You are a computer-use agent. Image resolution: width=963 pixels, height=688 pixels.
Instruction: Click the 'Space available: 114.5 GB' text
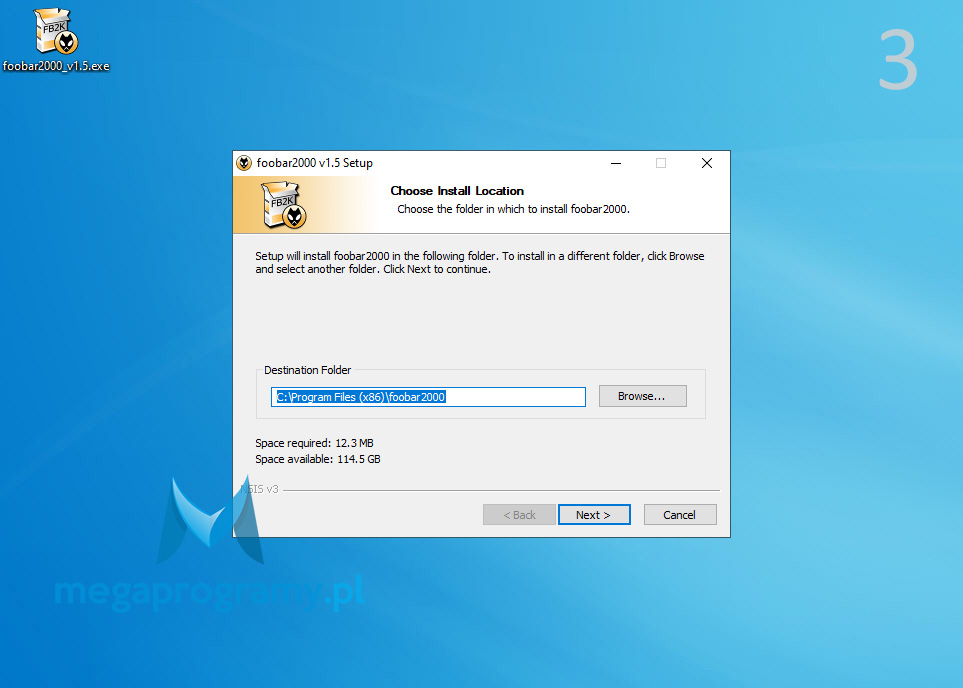tap(318, 459)
